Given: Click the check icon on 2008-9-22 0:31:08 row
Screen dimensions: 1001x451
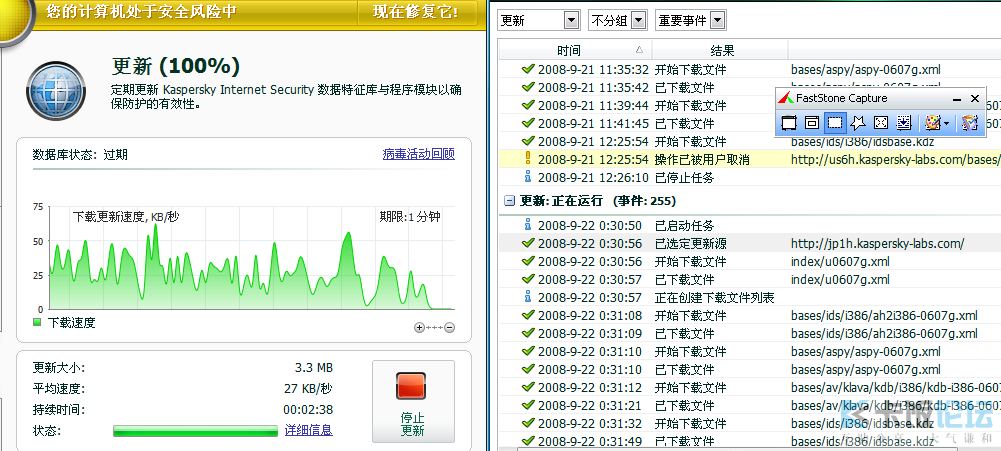Looking at the screenshot, I should 528,314.
